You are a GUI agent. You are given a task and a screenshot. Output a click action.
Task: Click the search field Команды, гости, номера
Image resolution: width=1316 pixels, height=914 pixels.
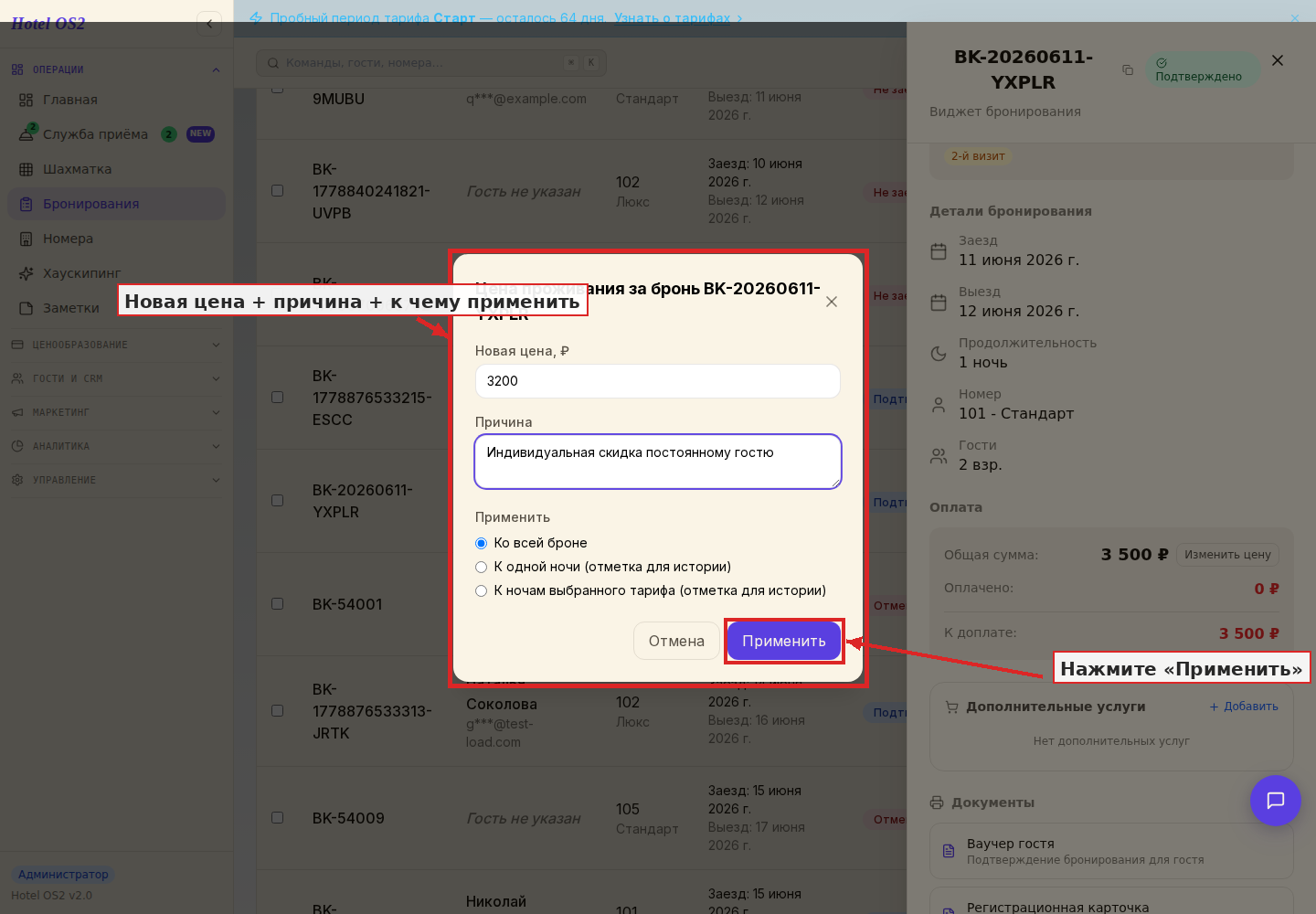(x=431, y=63)
